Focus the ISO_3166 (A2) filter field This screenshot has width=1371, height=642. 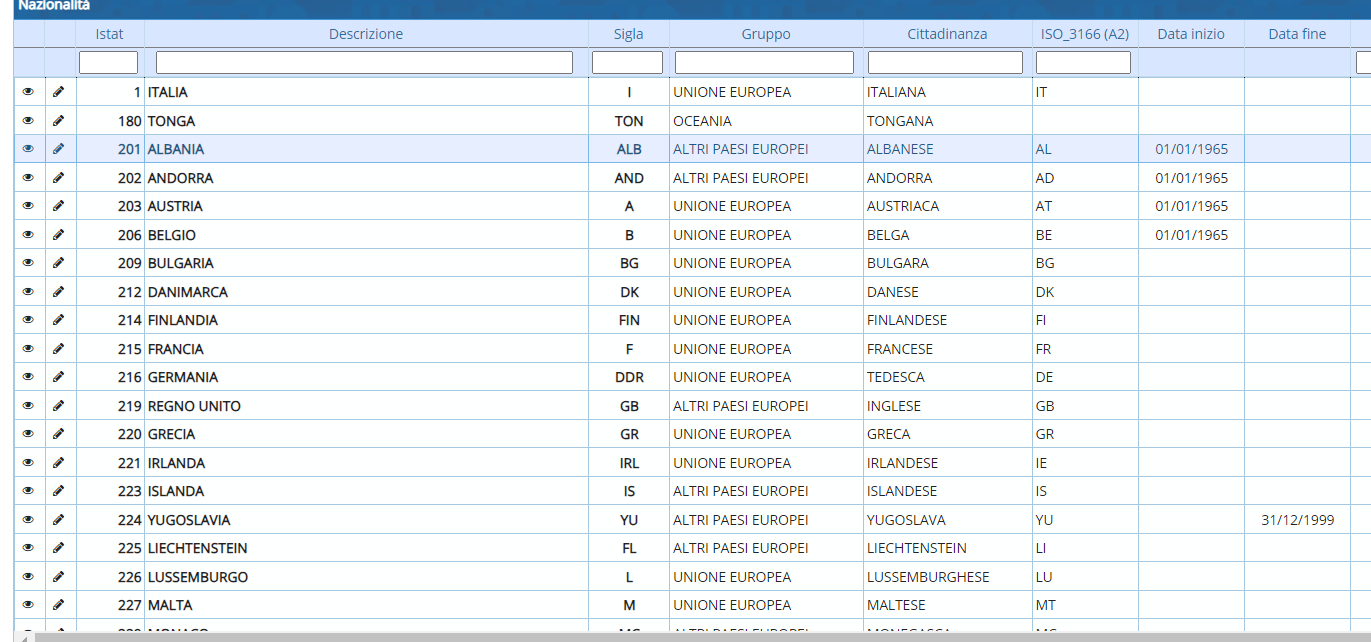coord(1083,63)
